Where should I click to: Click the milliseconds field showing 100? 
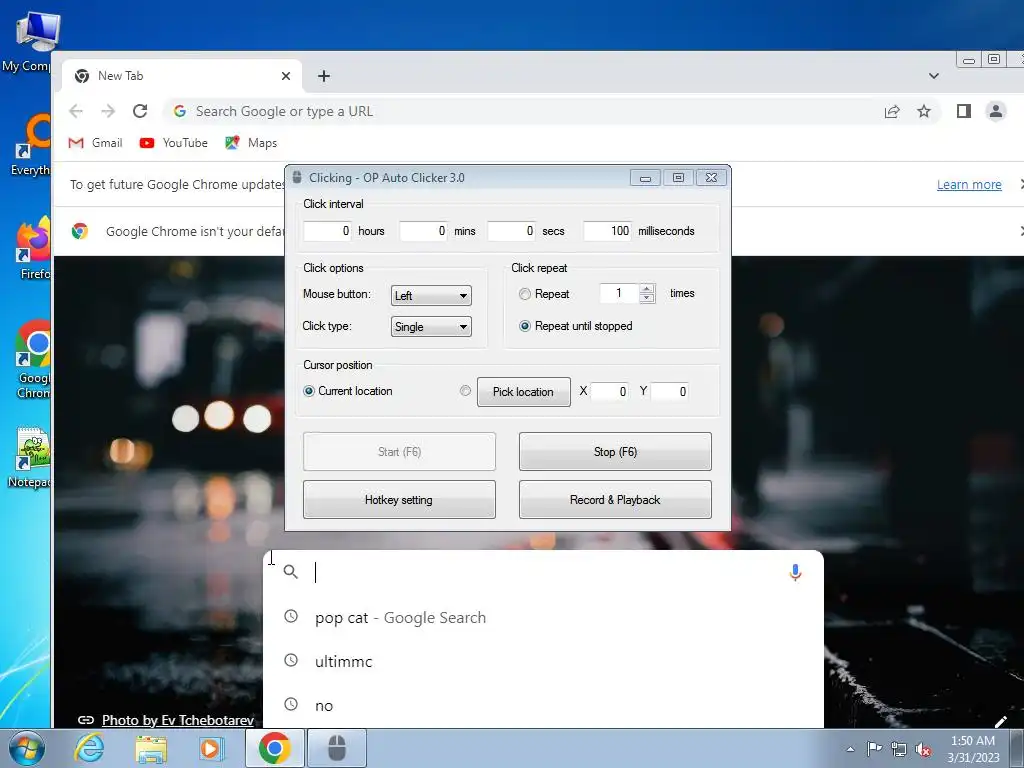coord(607,231)
